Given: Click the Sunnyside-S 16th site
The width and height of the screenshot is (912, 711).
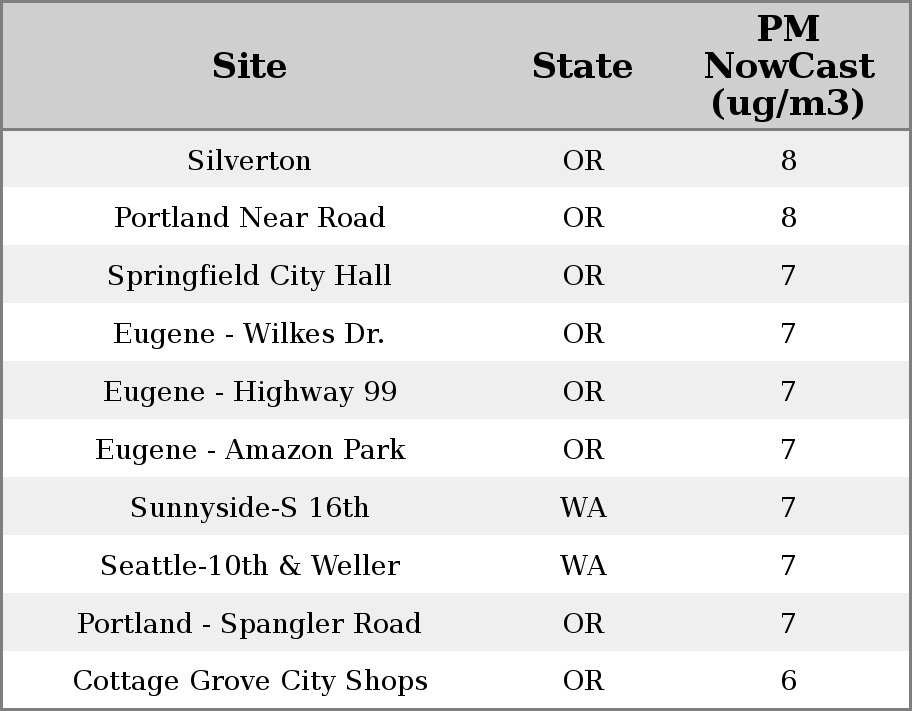Looking at the screenshot, I should click(249, 508).
